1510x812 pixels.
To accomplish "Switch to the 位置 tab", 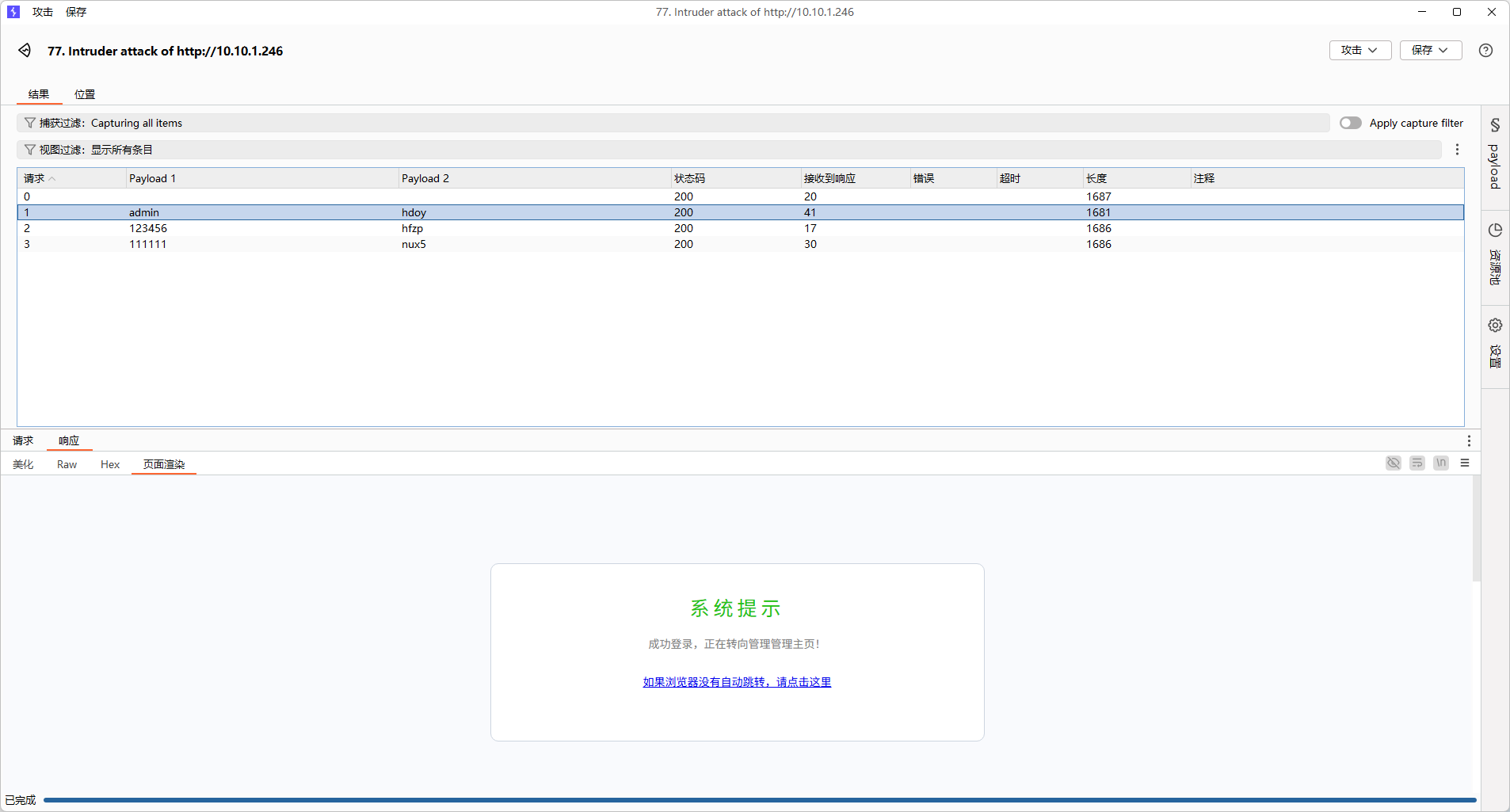I will point(85,94).
